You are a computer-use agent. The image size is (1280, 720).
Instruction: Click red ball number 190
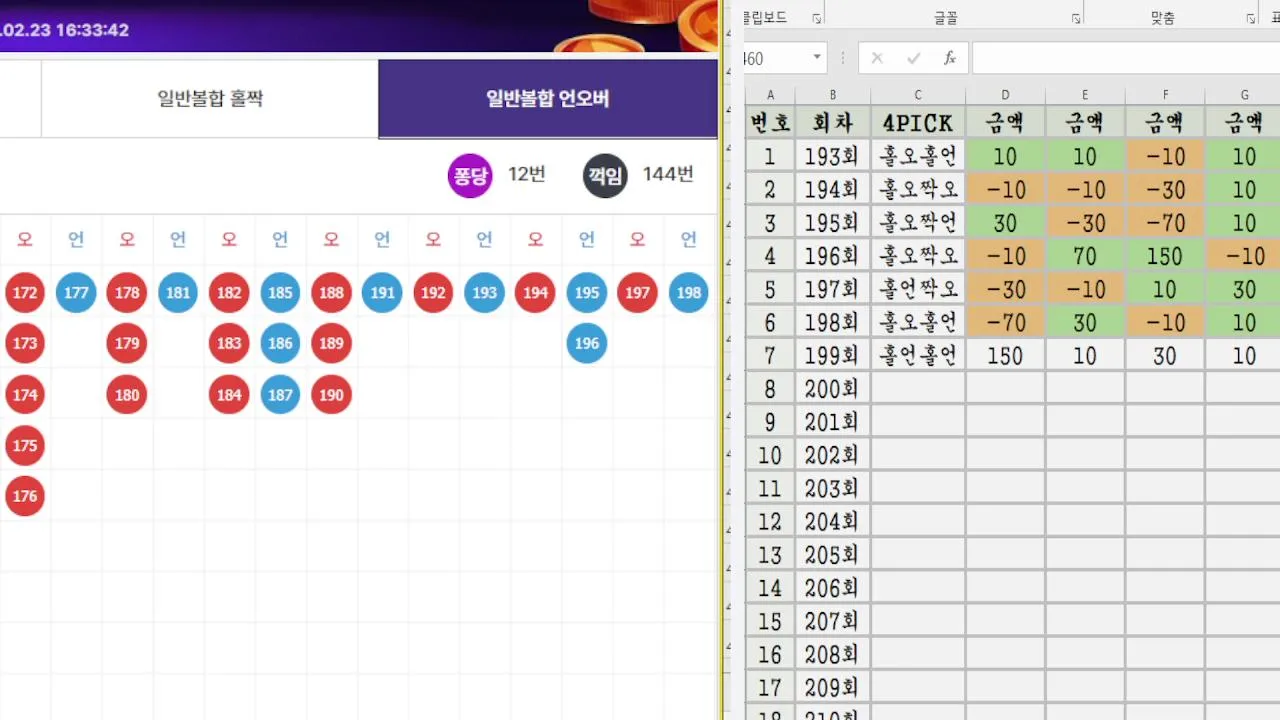[x=331, y=395]
